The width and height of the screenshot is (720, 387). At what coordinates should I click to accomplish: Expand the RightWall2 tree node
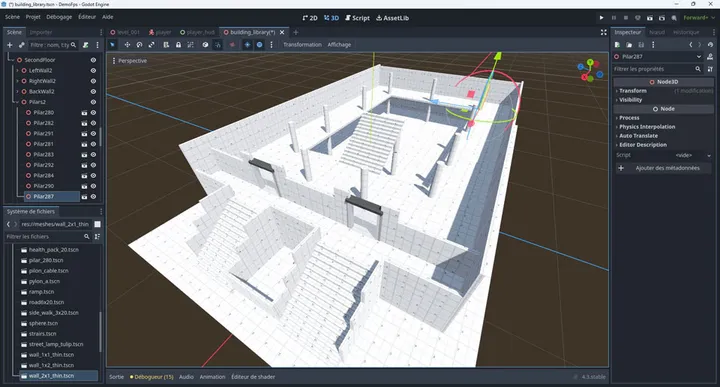pos(17,81)
